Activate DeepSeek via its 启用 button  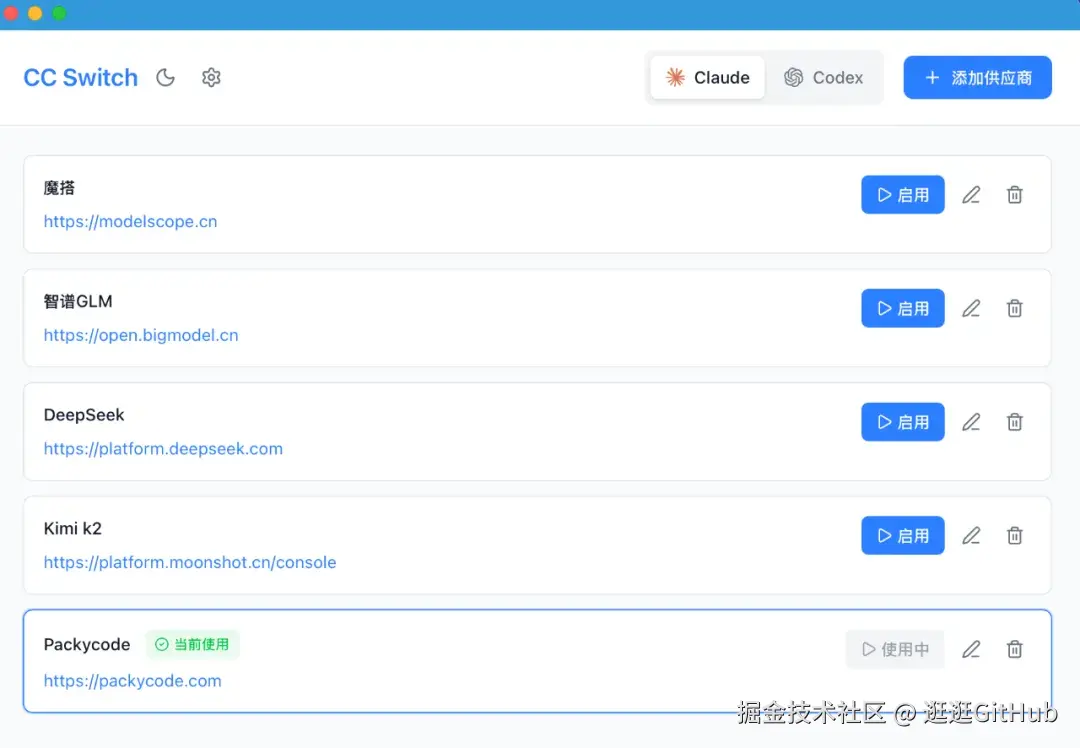[x=902, y=421]
